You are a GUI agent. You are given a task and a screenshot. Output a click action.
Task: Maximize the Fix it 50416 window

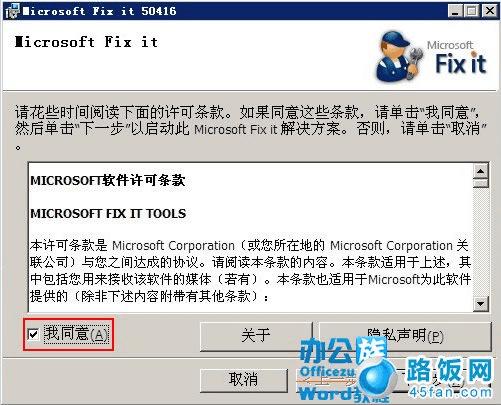click(472, 11)
